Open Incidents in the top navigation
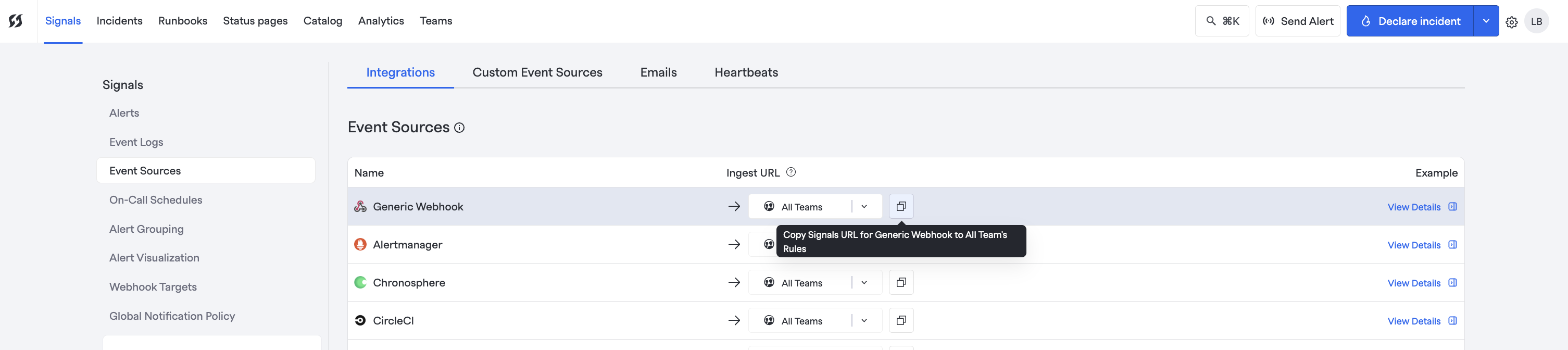The height and width of the screenshot is (350, 1568). click(119, 21)
